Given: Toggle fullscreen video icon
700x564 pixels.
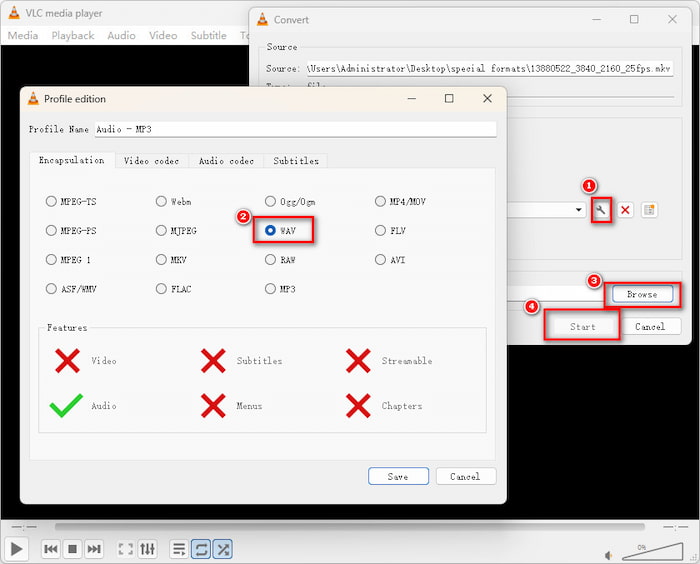Looking at the screenshot, I should pyautogui.click(x=125, y=549).
